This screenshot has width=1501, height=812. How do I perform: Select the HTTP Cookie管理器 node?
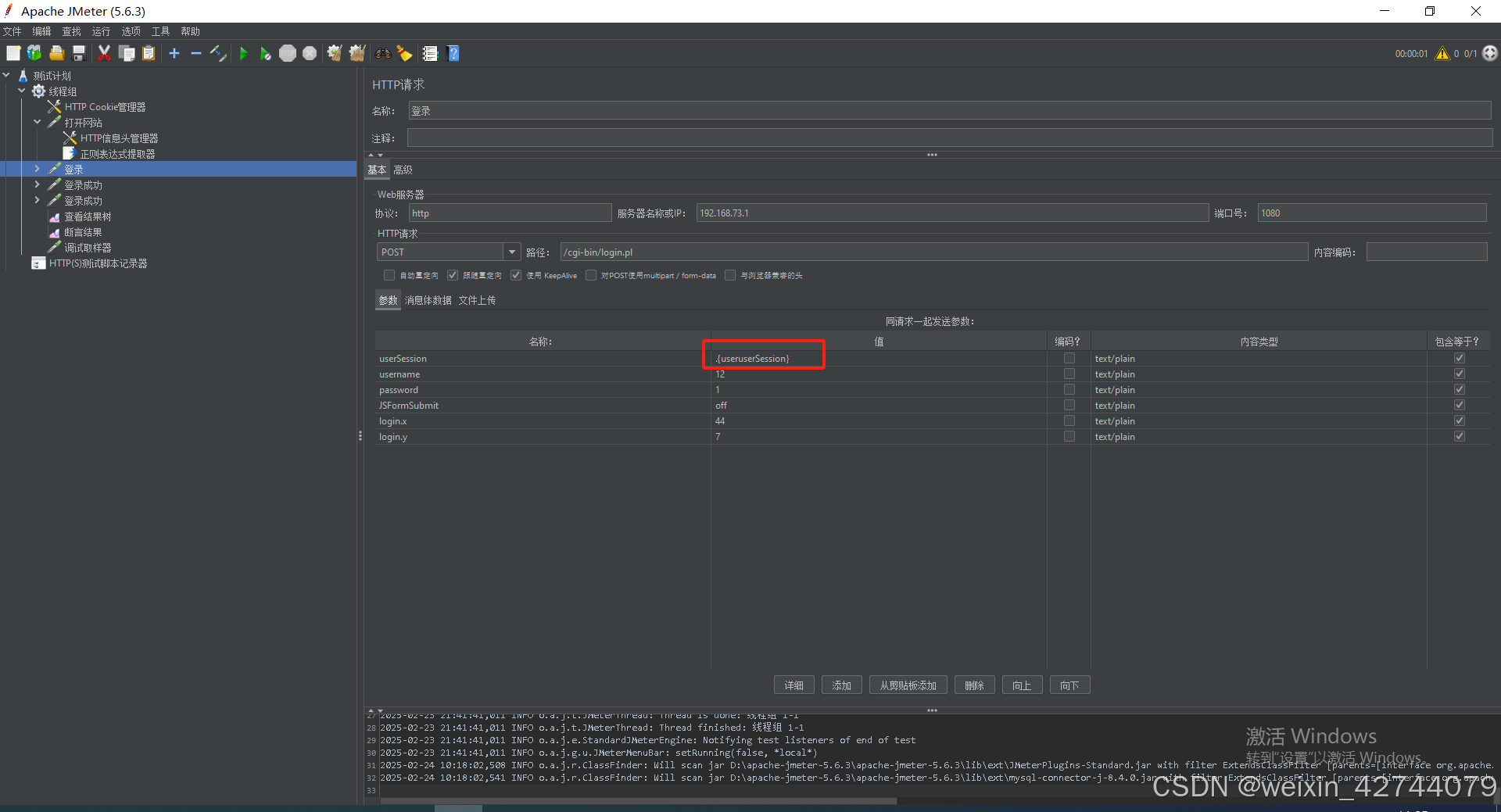click(105, 107)
